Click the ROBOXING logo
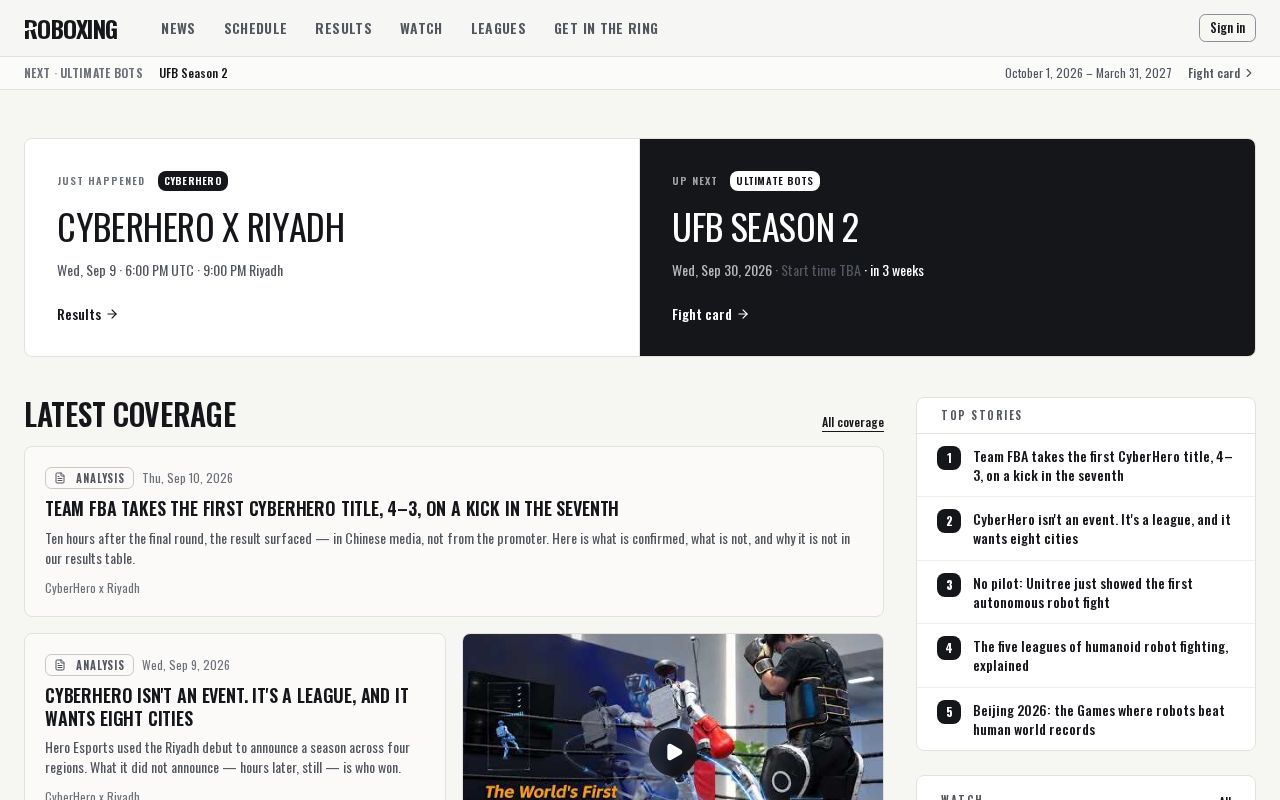The image size is (1280, 800). tap(71, 29)
